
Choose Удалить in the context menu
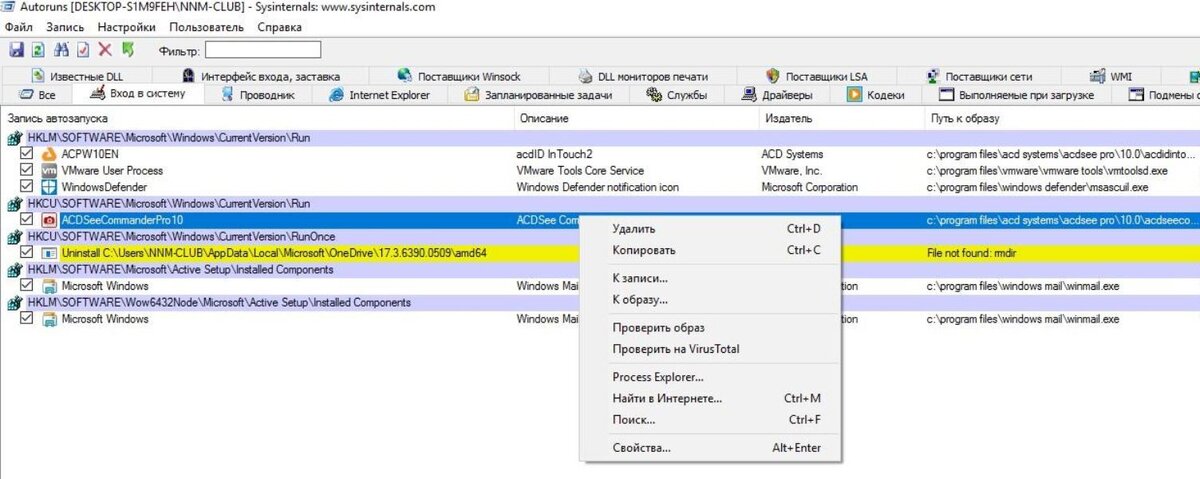(711, 229)
